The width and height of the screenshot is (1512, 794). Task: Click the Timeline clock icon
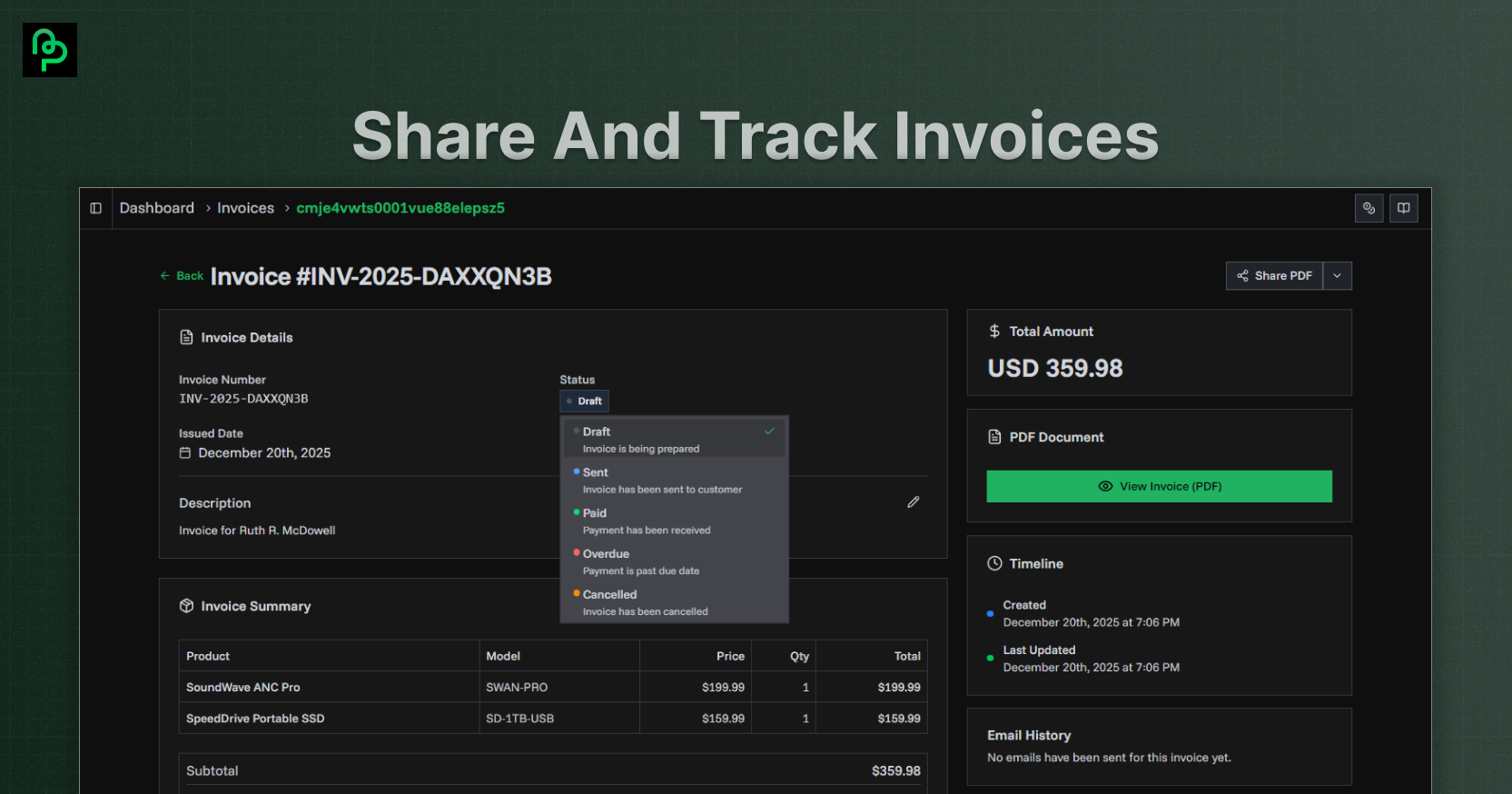(x=994, y=564)
